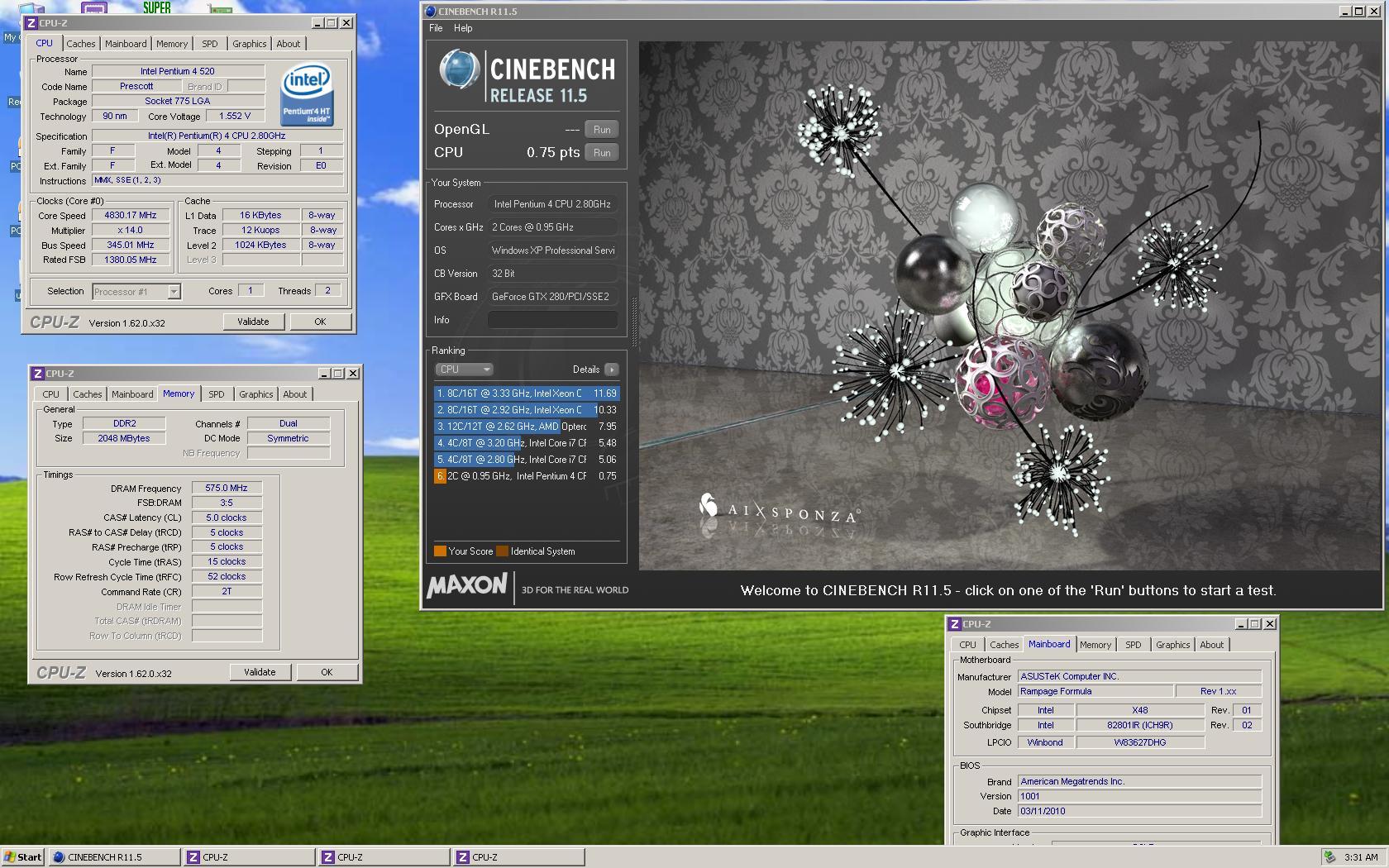The height and width of the screenshot is (868, 1389).
Task: Expand the ranking Details arrow
Action: (x=611, y=370)
